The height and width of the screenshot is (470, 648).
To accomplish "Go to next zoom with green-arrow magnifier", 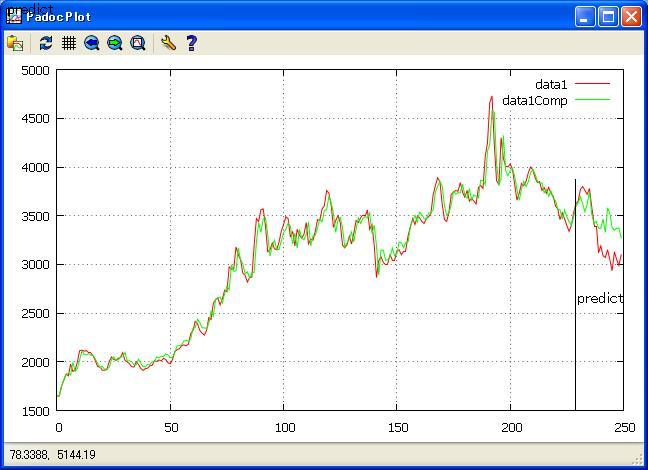I will coord(115,43).
